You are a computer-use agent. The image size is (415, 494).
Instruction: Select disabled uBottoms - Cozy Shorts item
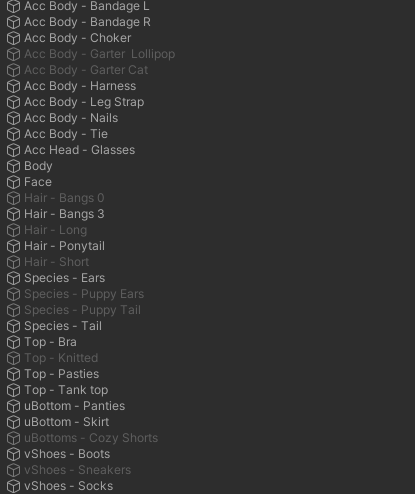(x=91, y=438)
